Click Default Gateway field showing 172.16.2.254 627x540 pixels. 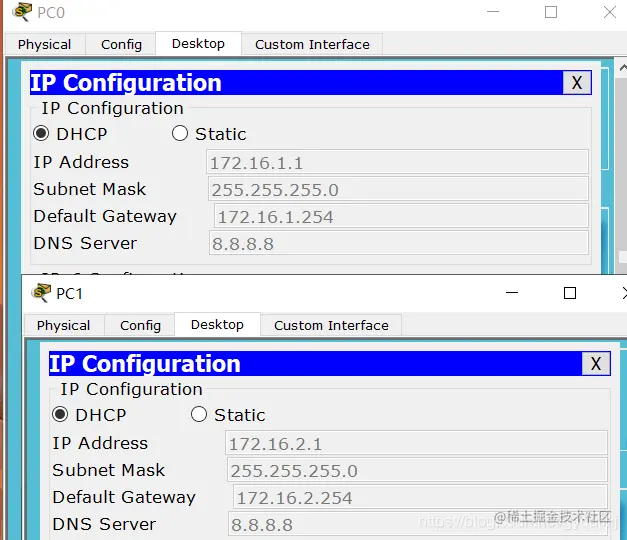pyautogui.click(x=420, y=497)
